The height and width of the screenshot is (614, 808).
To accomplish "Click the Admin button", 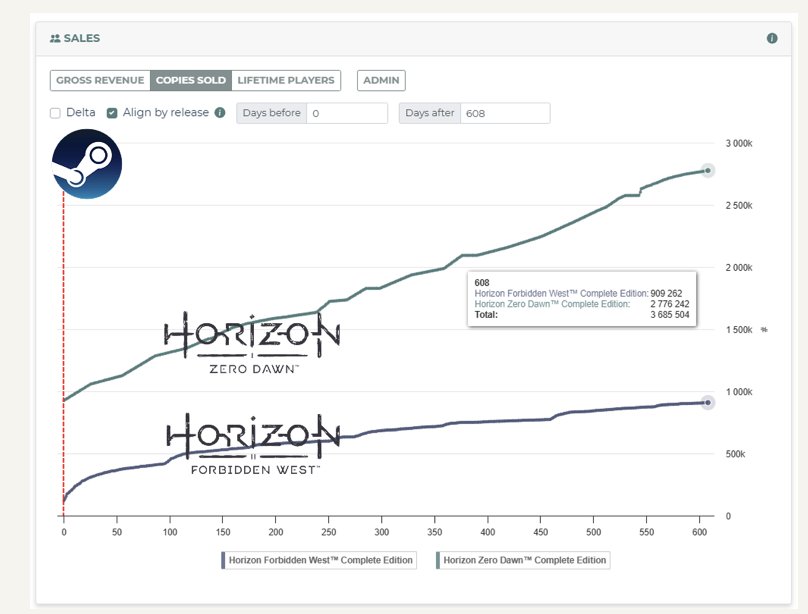I will (381, 80).
